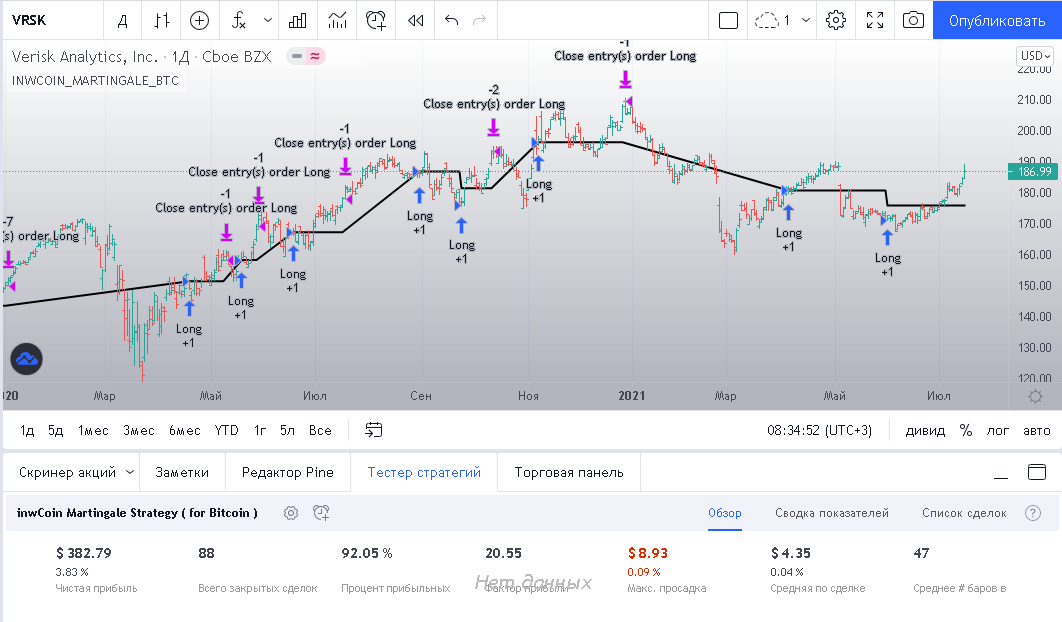Viewport: 1062px width, 622px height.
Task: Open the cloud layout dropdown arrow
Action: click(x=806, y=20)
